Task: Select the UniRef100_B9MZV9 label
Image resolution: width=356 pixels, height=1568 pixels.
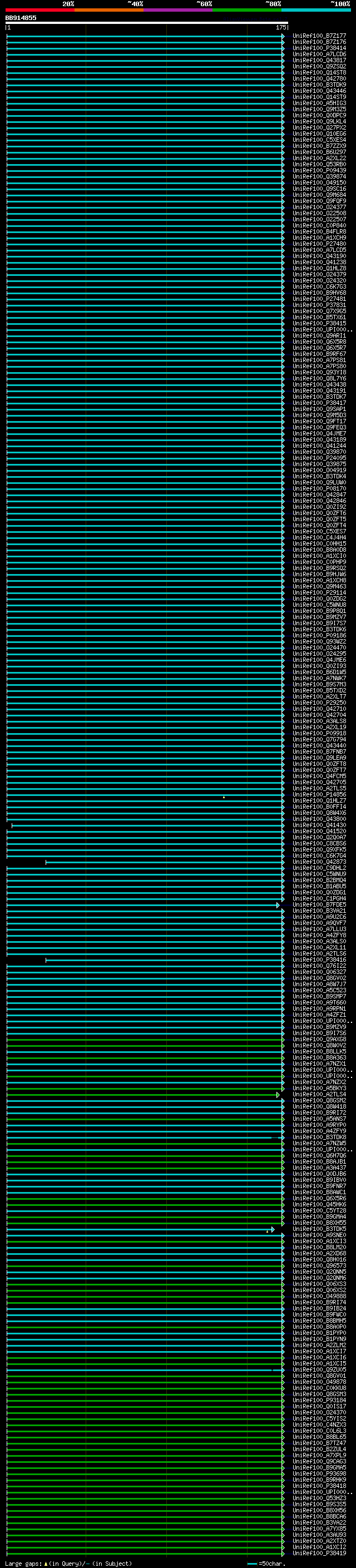Action: coord(319,1027)
